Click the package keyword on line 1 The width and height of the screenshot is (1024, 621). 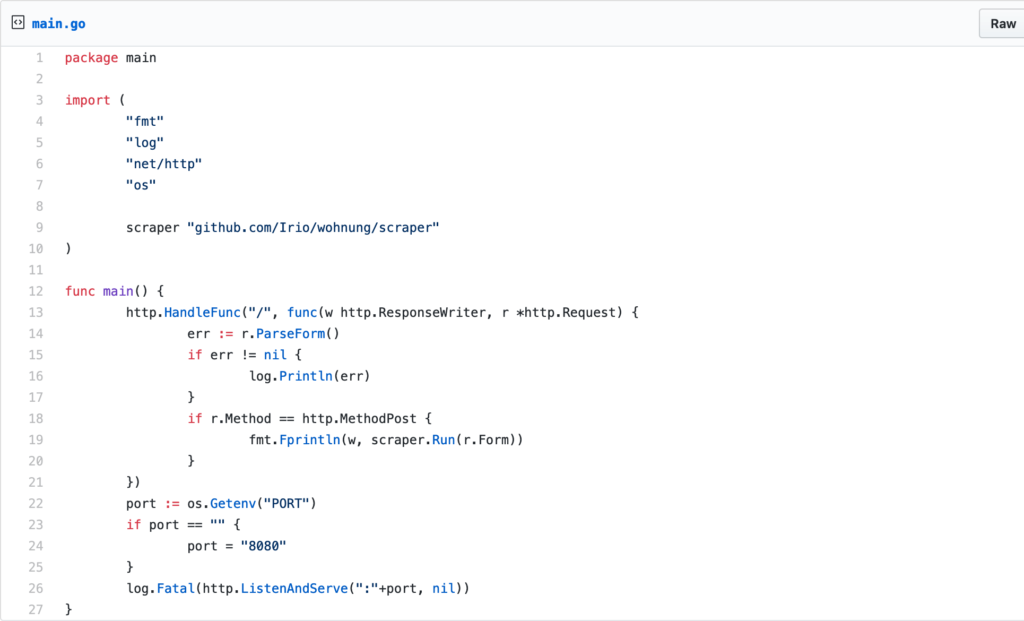(91, 57)
